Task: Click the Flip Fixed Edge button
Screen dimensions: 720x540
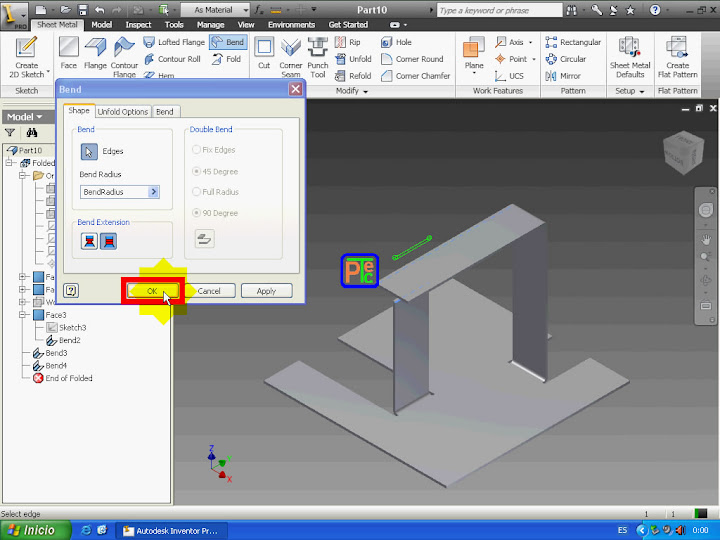Action: tap(204, 239)
